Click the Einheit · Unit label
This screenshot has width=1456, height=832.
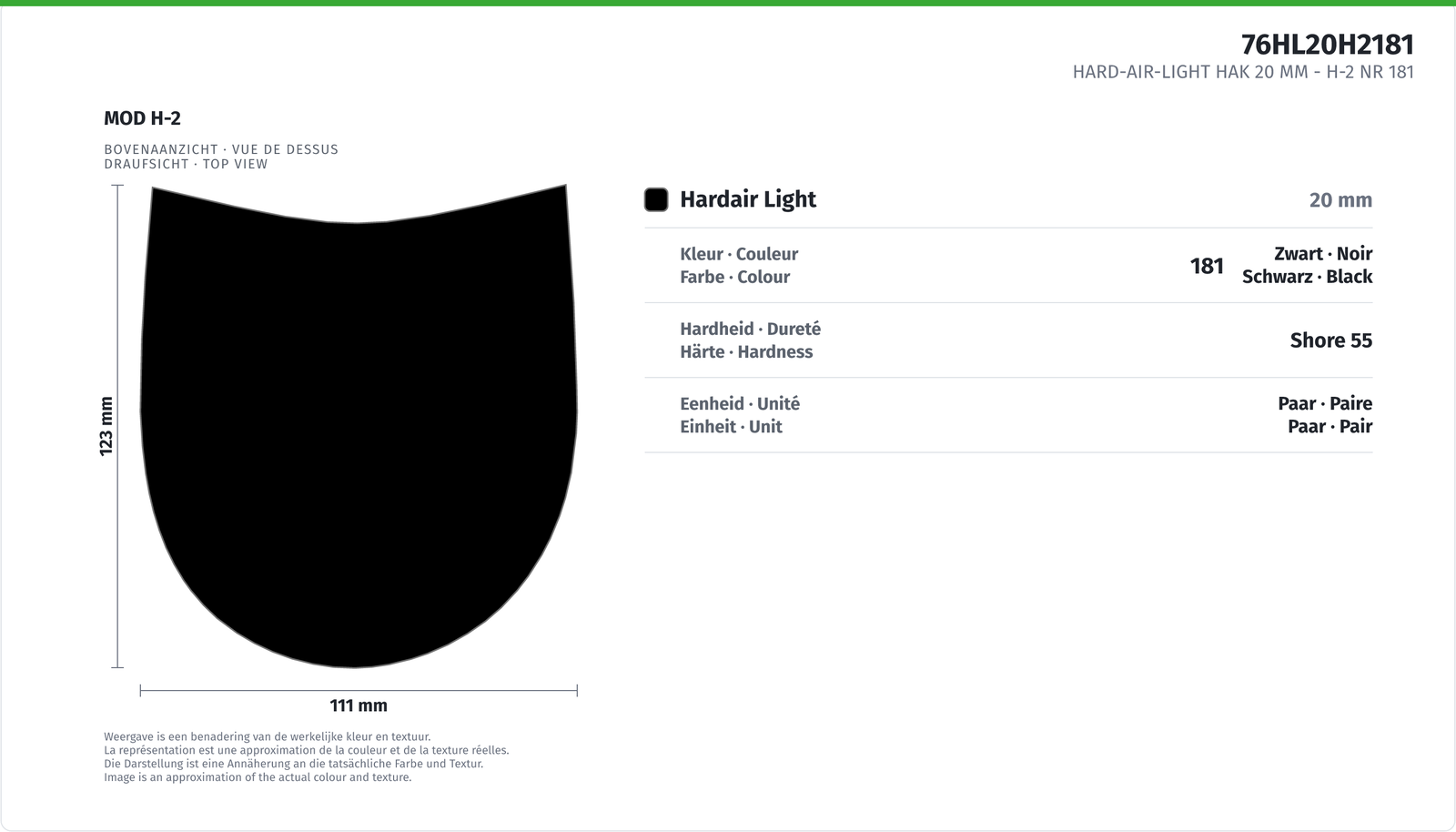(x=731, y=426)
